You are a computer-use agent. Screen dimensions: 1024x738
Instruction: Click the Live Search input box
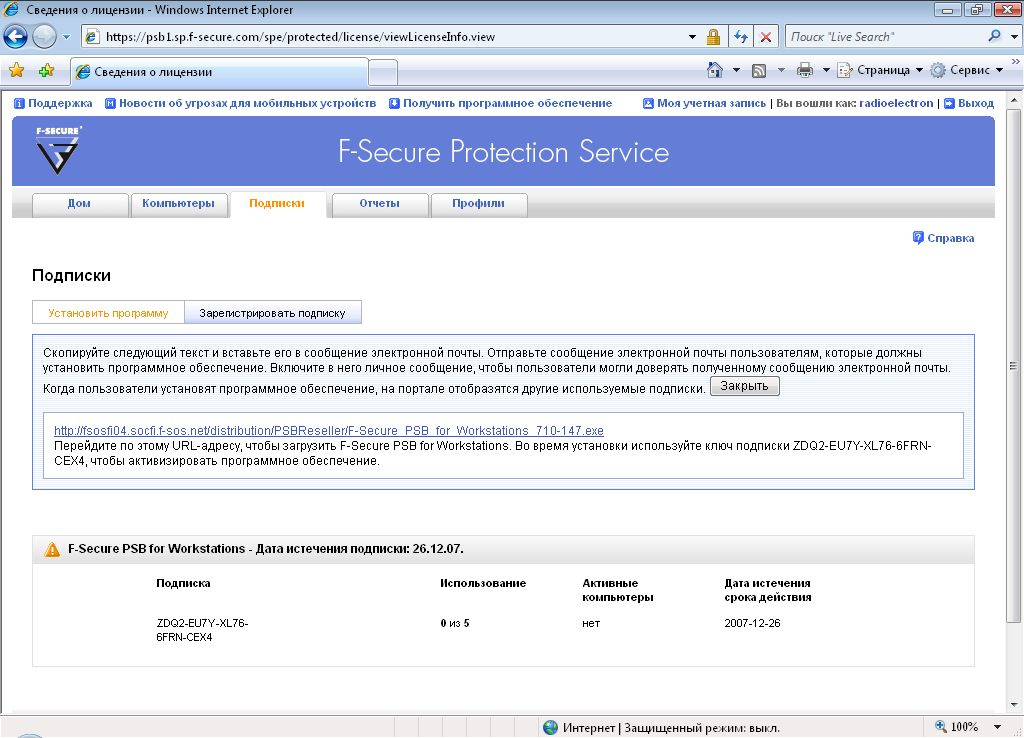[x=885, y=37]
